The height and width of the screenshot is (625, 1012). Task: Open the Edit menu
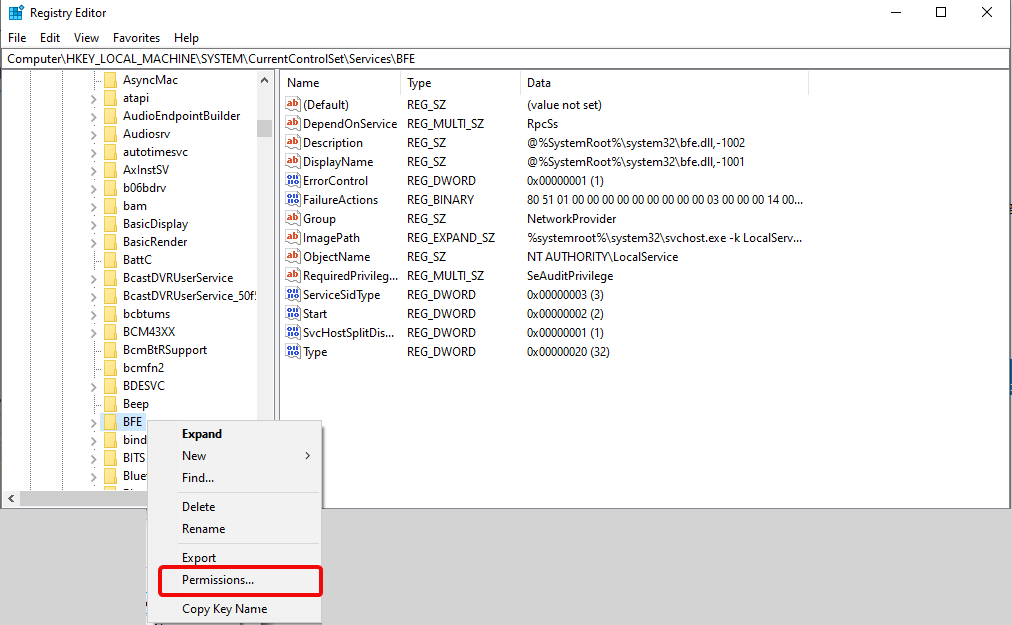tap(50, 37)
